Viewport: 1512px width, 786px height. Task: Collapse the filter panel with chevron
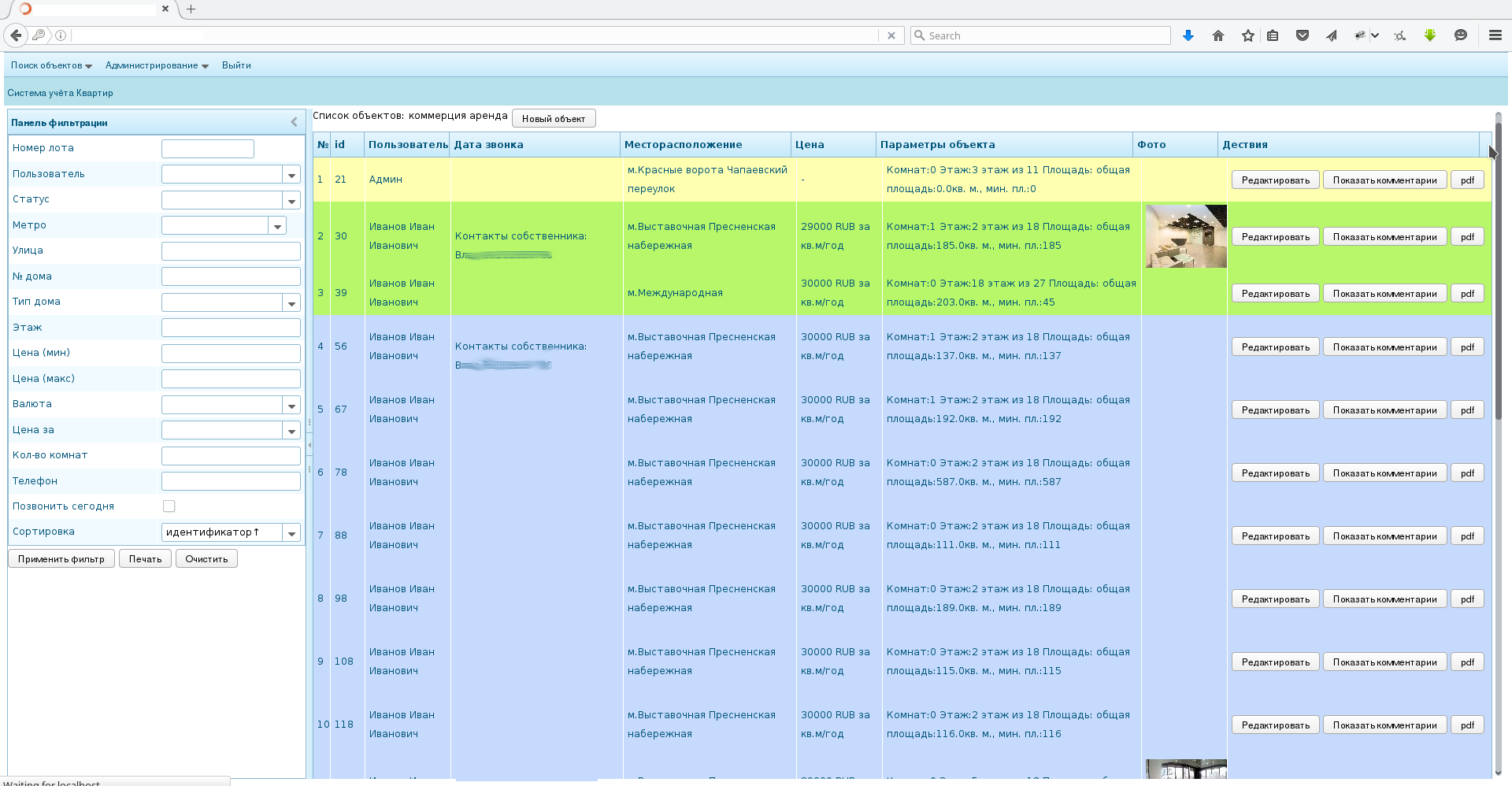[x=295, y=122]
